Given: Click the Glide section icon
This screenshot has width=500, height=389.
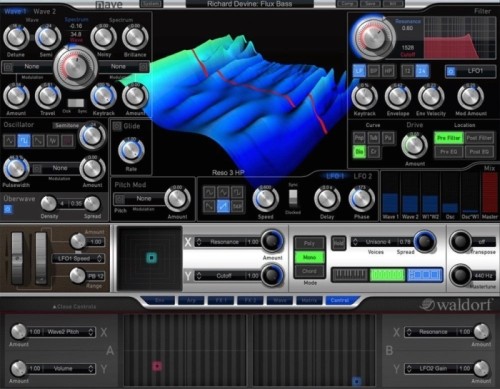Looking at the screenshot, I should (x=117, y=126).
